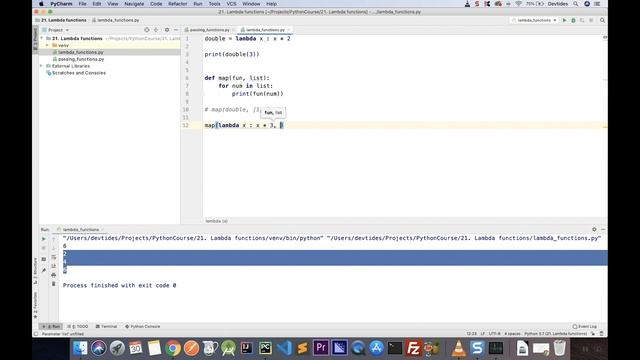Select lambda_functions.py in project tree

81,52
